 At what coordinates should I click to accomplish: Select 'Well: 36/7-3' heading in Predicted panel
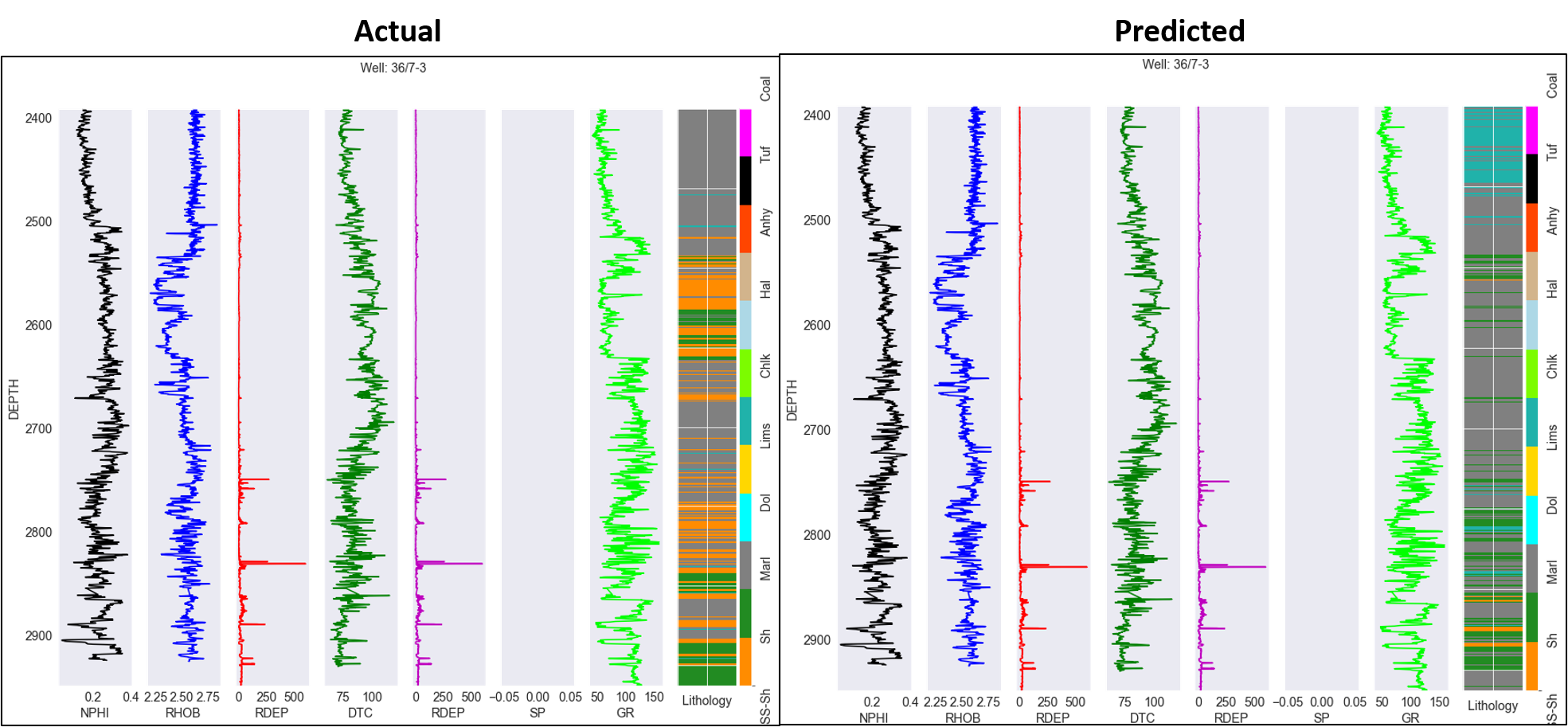pyautogui.click(x=1175, y=64)
